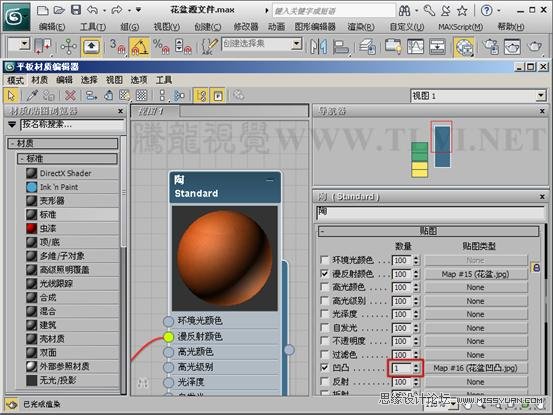Click the 3ds Max application logo button
The width and height of the screenshot is (553, 415).
click(16, 17)
